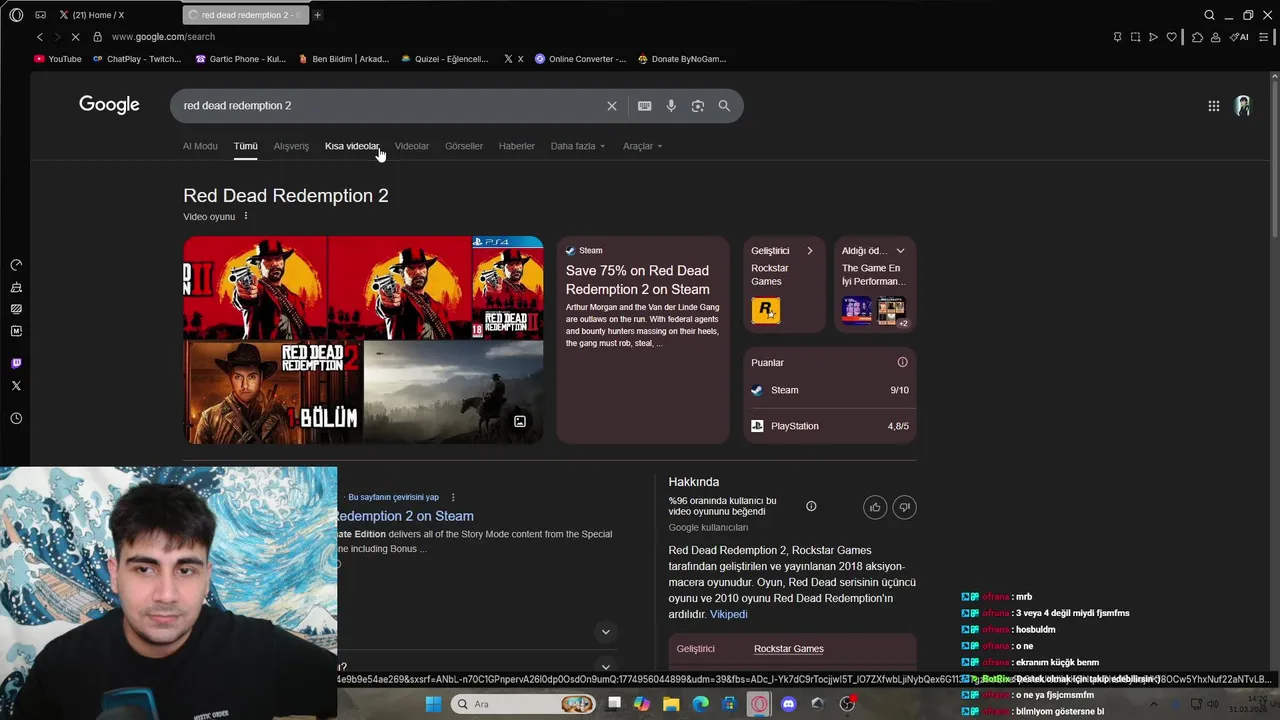Viewport: 1280px width, 720px height.
Task: Open the Videolar search tab
Action: [412, 146]
